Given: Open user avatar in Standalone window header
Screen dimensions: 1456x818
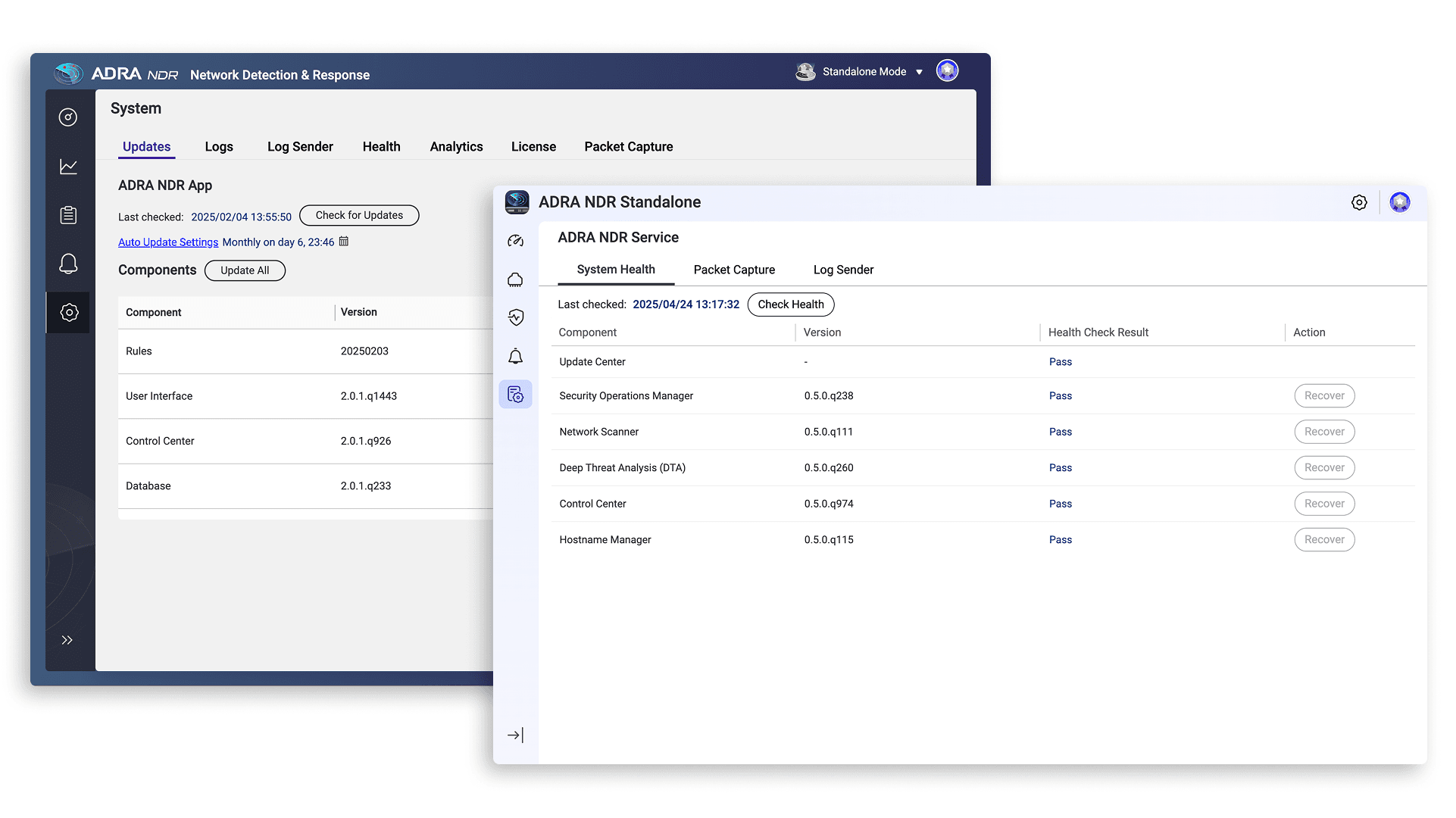Looking at the screenshot, I should tap(1400, 202).
